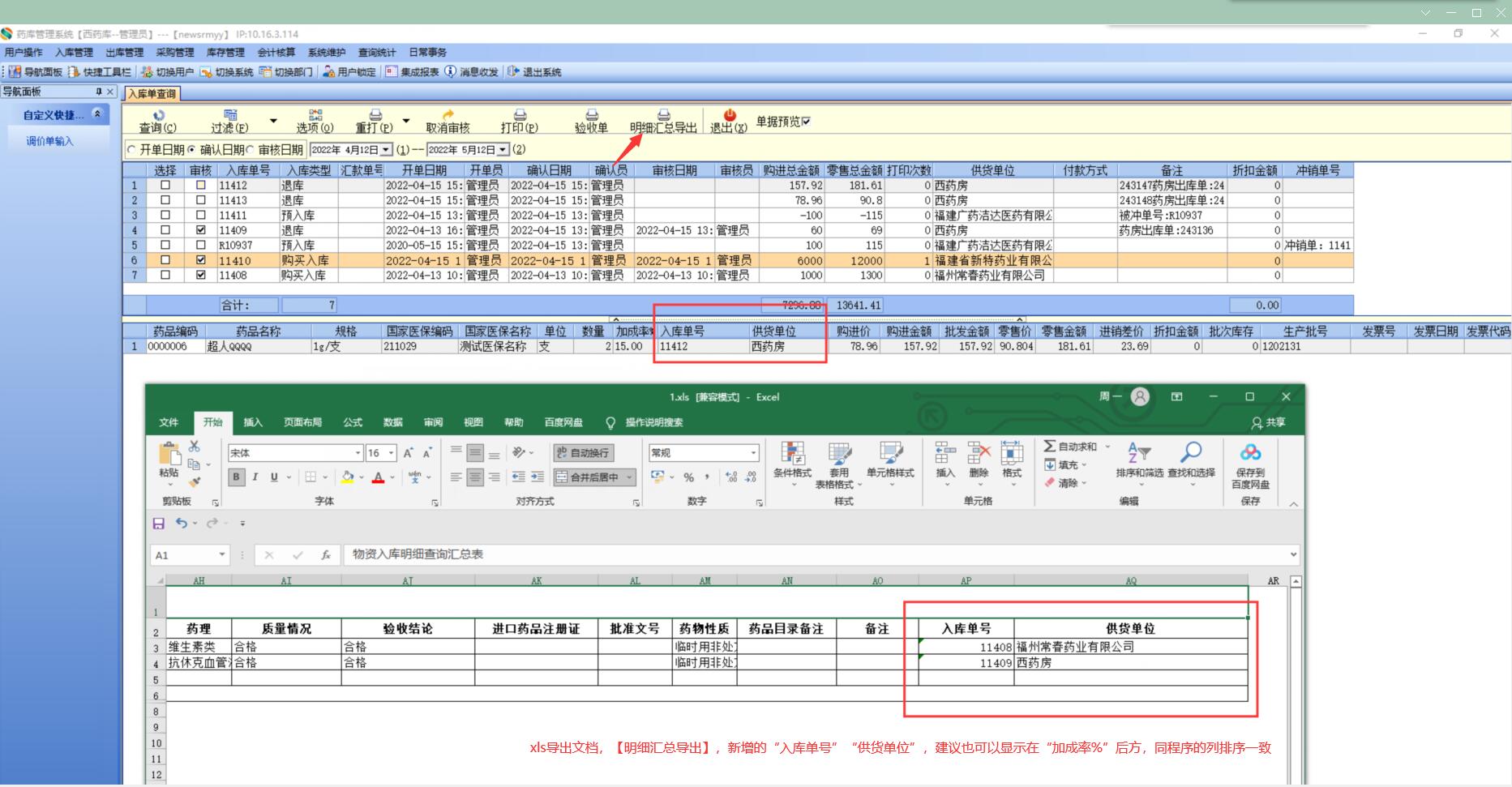Click the Excel Save icon in quick access
The height and width of the screenshot is (787, 1512).
point(159,524)
